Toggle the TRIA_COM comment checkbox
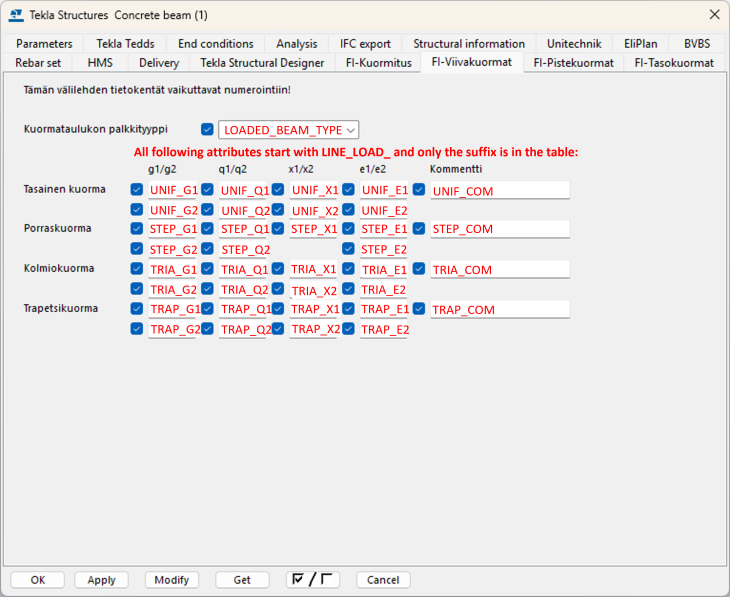This screenshot has width=730, height=597. coord(419,269)
